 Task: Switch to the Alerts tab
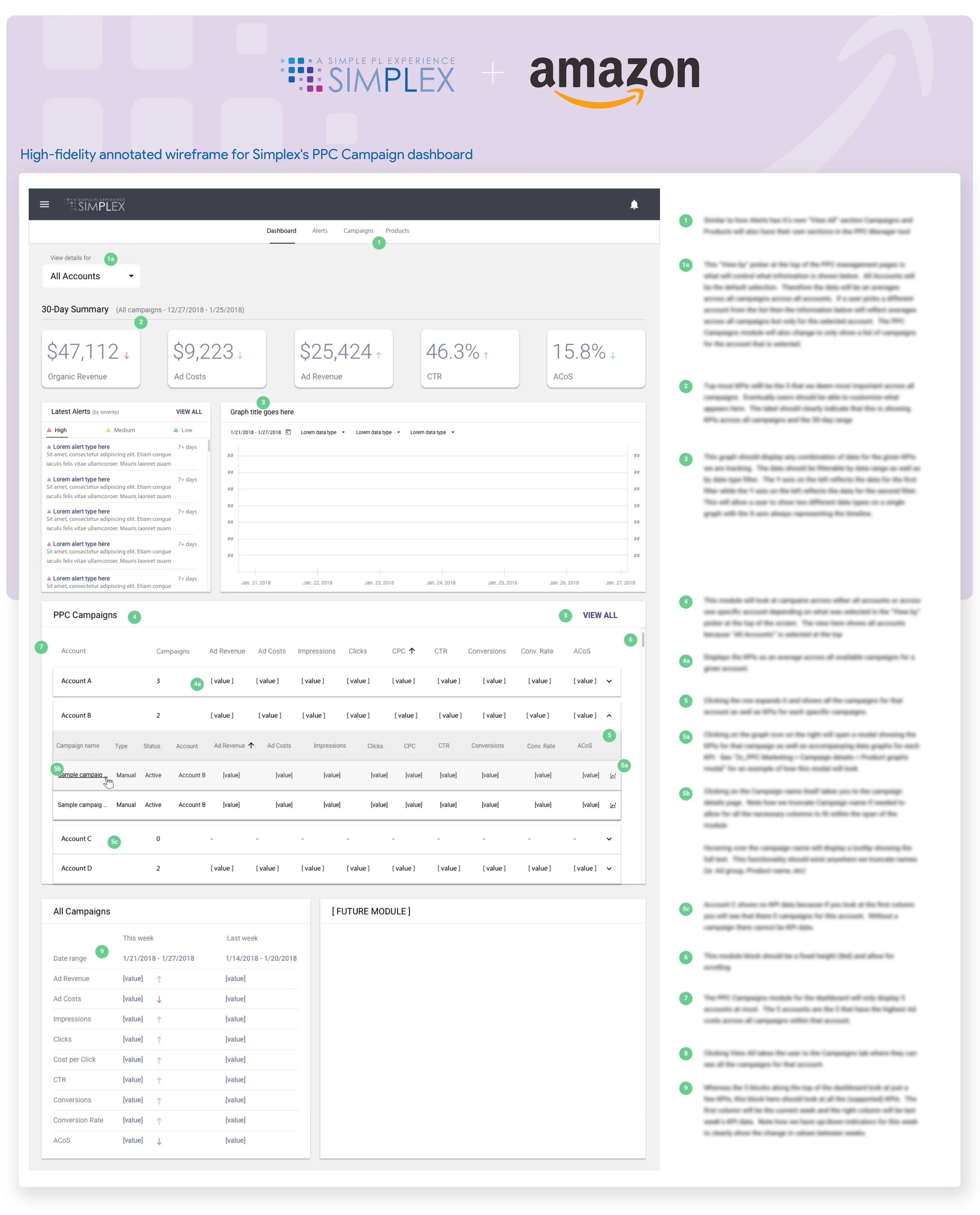(x=320, y=231)
